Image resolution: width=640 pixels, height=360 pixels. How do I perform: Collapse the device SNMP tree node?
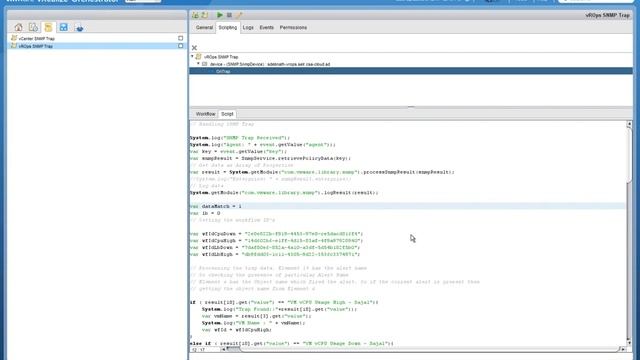198,64
